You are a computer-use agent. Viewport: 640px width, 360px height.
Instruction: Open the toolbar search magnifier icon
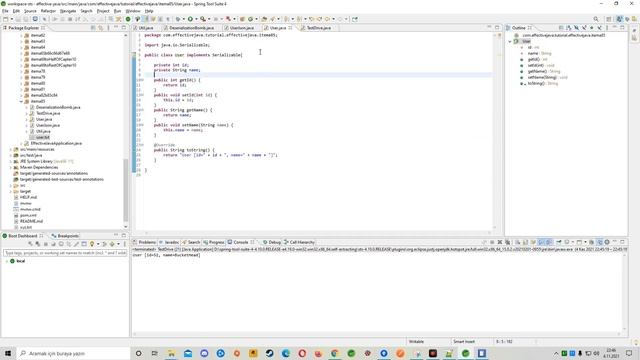point(596,19)
